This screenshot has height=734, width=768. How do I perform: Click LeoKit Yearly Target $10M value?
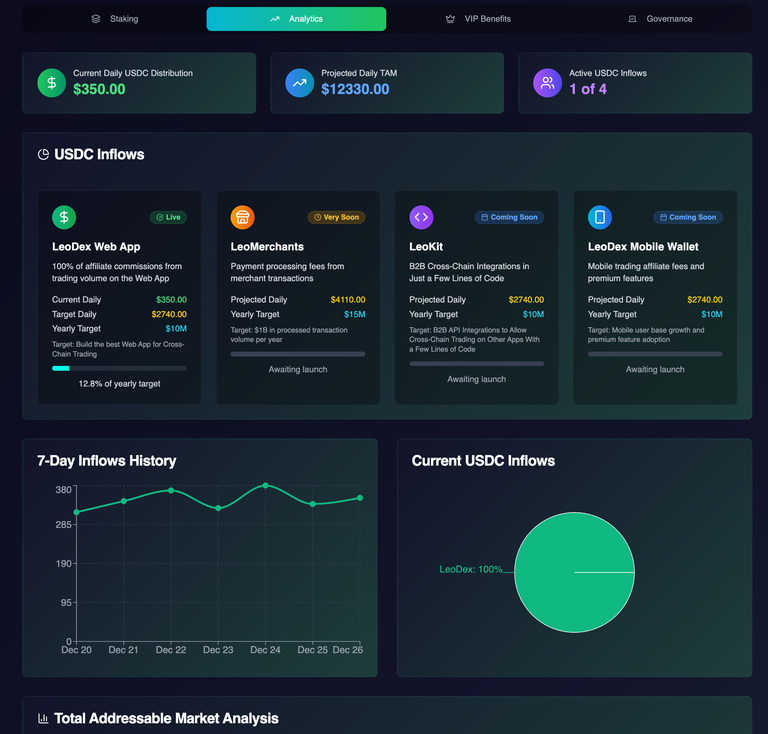[x=533, y=314]
